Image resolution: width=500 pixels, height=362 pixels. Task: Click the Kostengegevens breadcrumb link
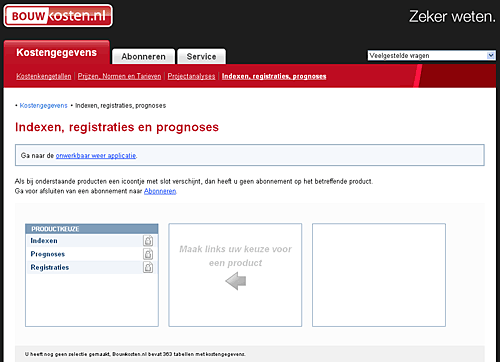[43, 106]
